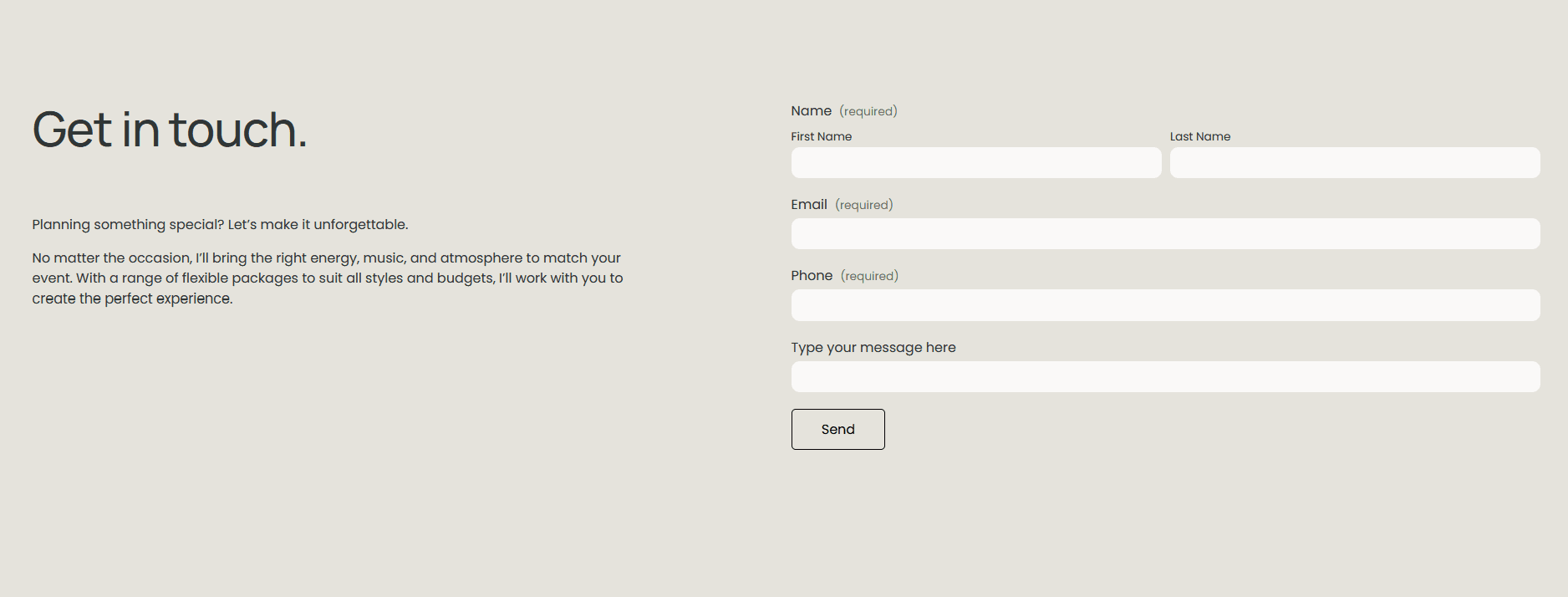Click the Last Name input field
The image size is (1568, 597).
[x=1354, y=162]
